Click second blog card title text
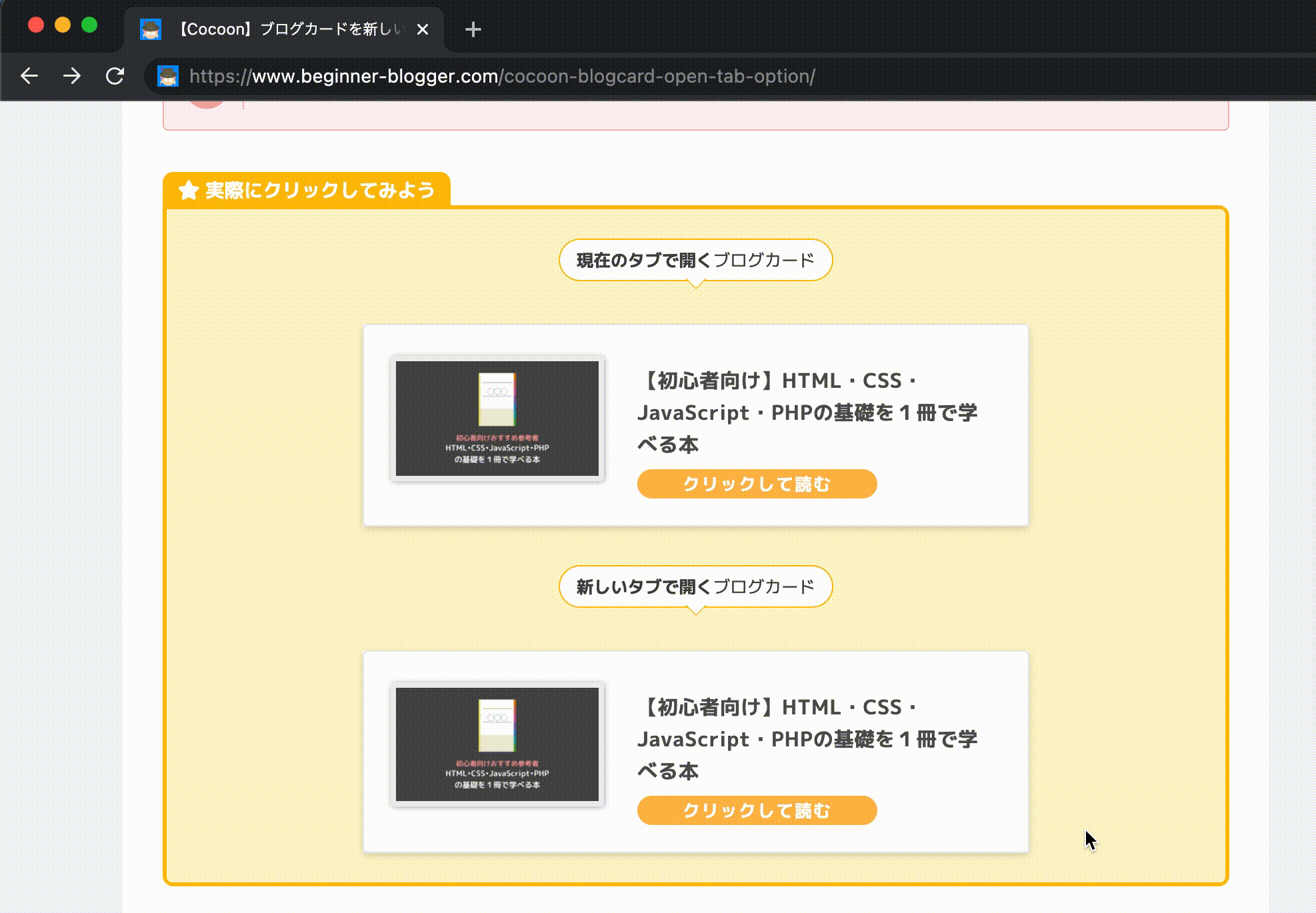Image resolution: width=1316 pixels, height=913 pixels. (x=807, y=738)
